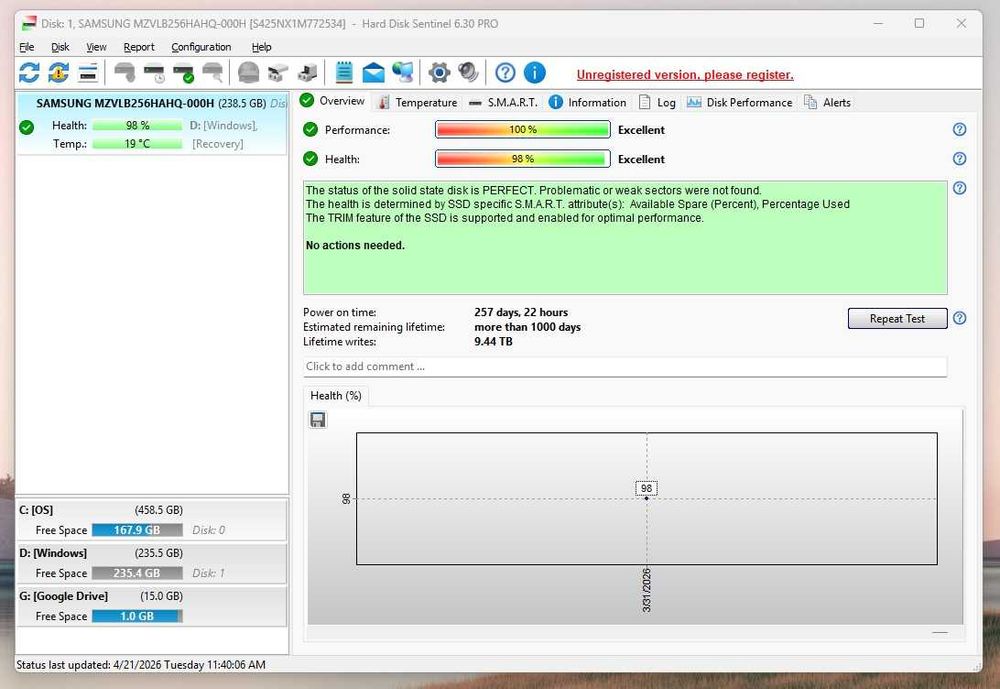Switch to the S.M.A.R.T. tab
The image size is (1000, 689).
(x=503, y=102)
